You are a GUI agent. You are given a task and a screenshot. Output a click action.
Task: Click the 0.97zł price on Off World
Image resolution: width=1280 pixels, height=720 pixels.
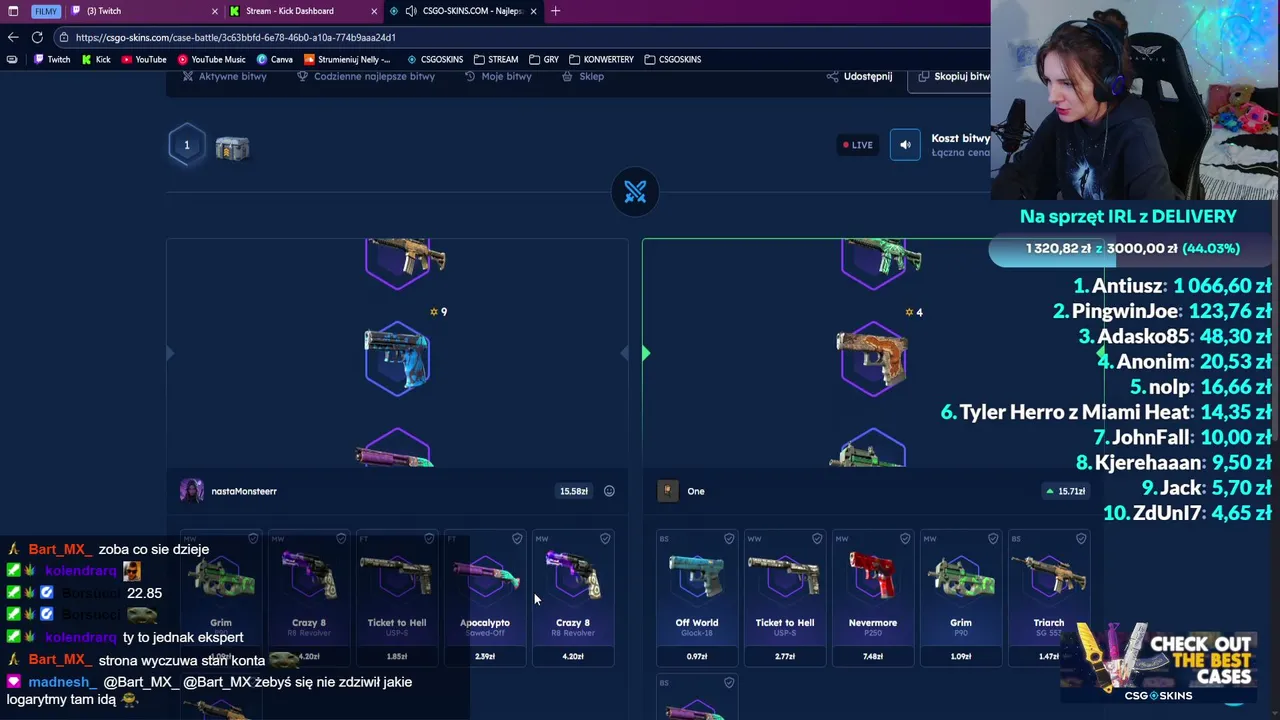(x=697, y=656)
